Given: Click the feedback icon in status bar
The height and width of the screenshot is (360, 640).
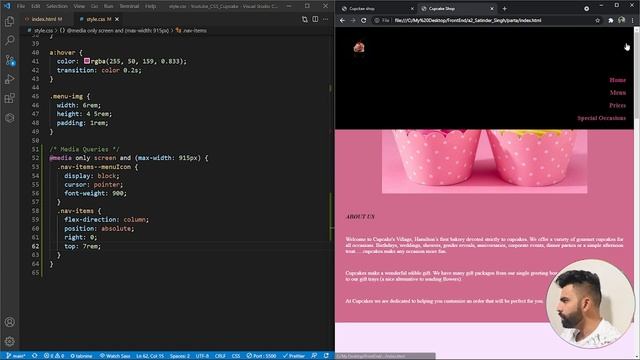Looking at the screenshot, I should (x=314, y=356).
